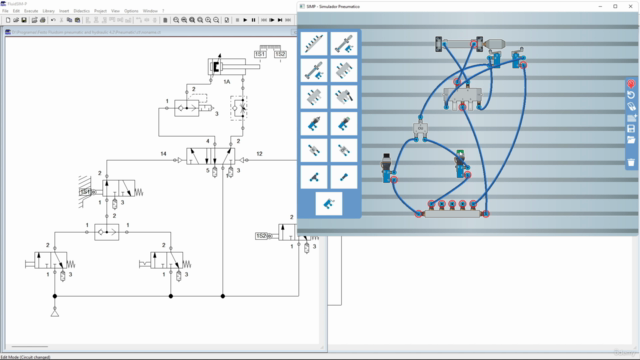Click the OU shuttle valve on the SMP board
This screenshot has width=640, height=360.
click(x=420, y=129)
